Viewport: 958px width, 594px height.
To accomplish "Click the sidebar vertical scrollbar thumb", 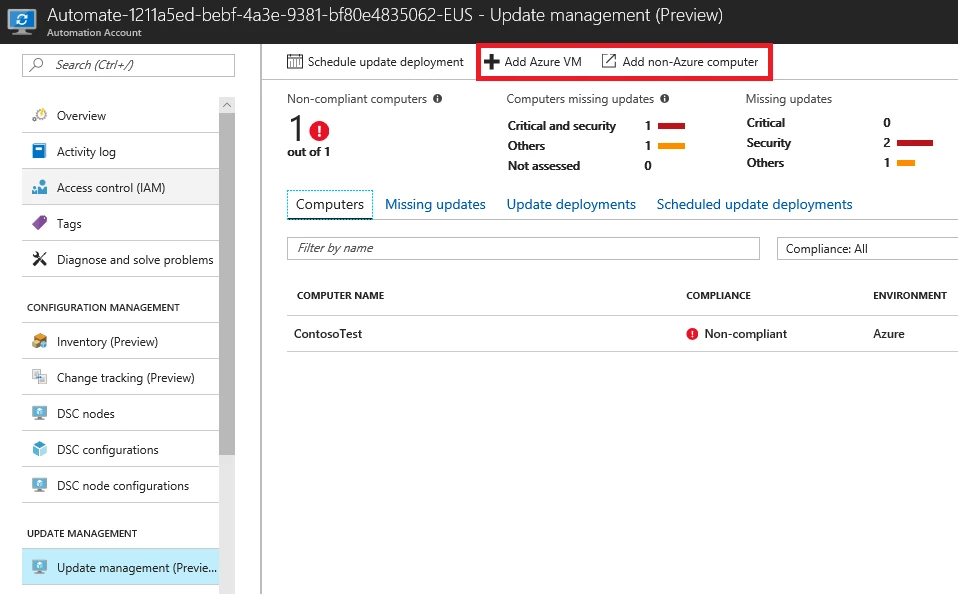I will 227,284.
